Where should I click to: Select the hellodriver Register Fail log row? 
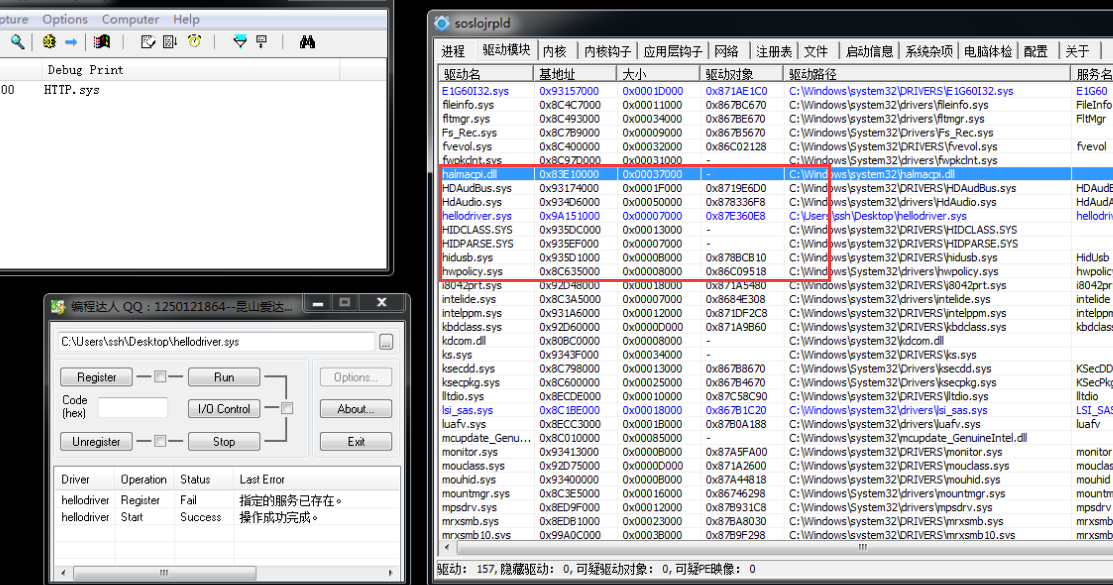pyautogui.click(x=227, y=500)
